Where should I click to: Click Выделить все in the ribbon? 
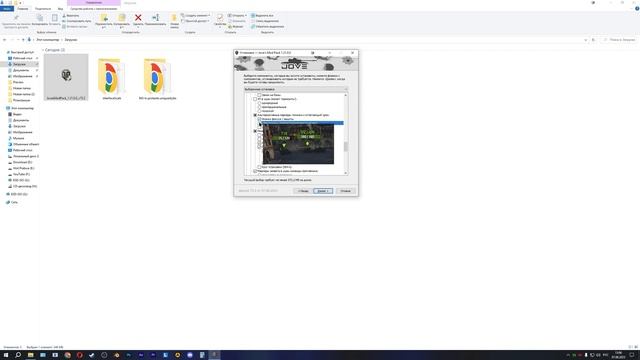coord(262,16)
